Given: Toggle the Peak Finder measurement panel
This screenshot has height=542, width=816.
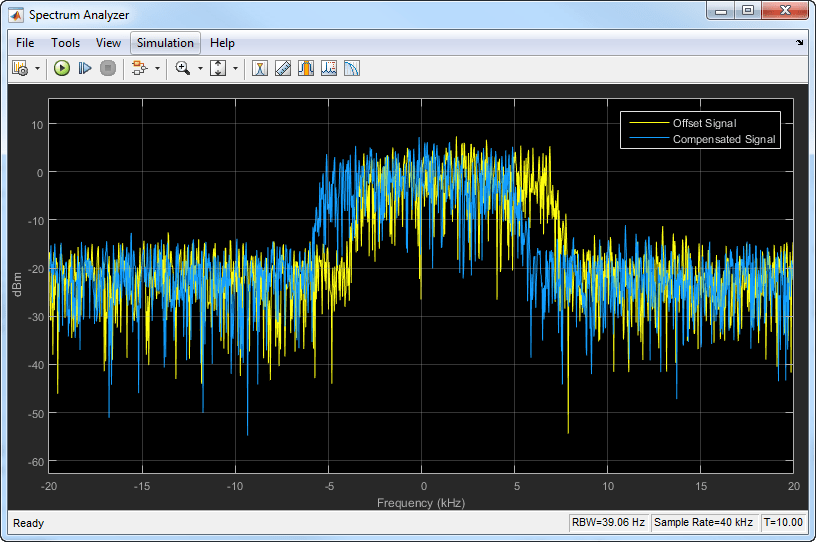Looking at the screenshot, I should 328,68.
